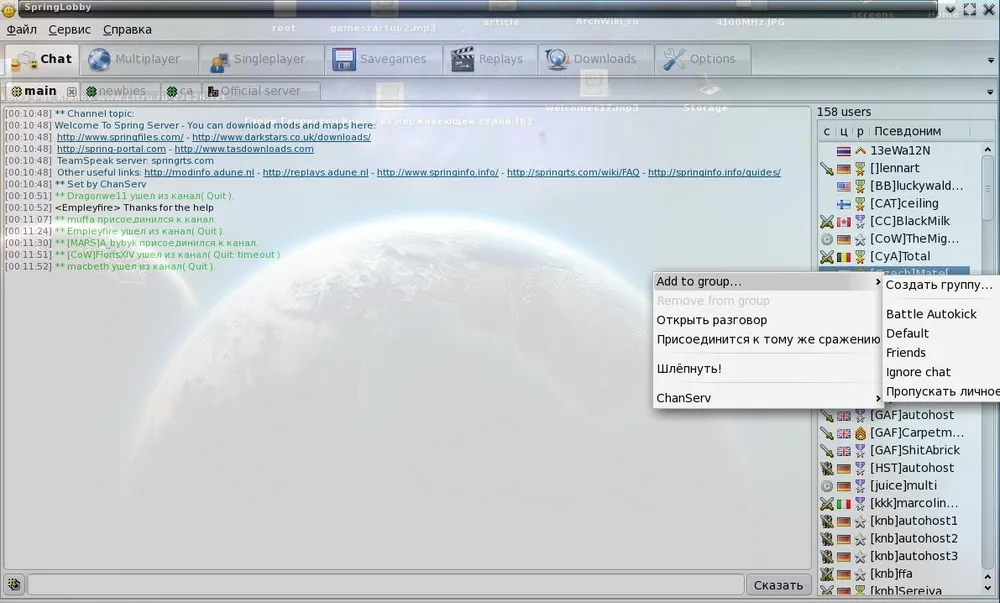Click the Canadian flag beside [CC]BlackMilk
1000x603 pixels.
coord(843,221)
